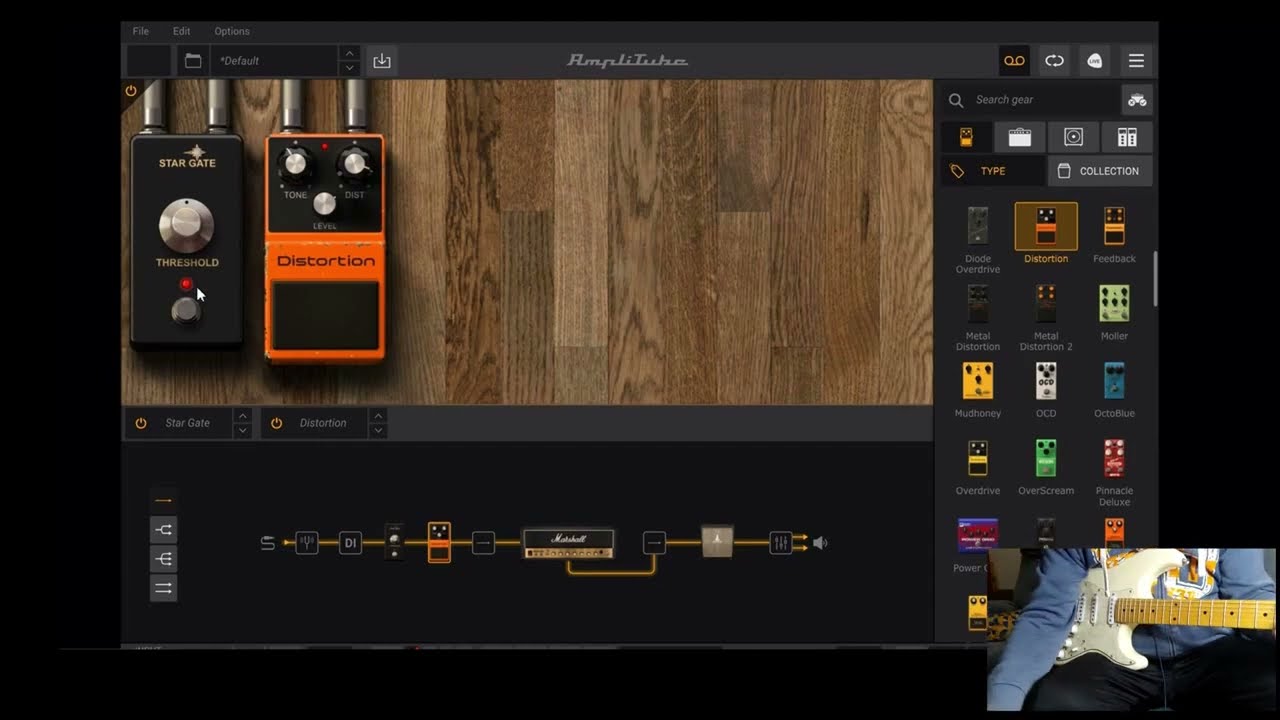Open the tuner block in signal chain

click(307, 543)
